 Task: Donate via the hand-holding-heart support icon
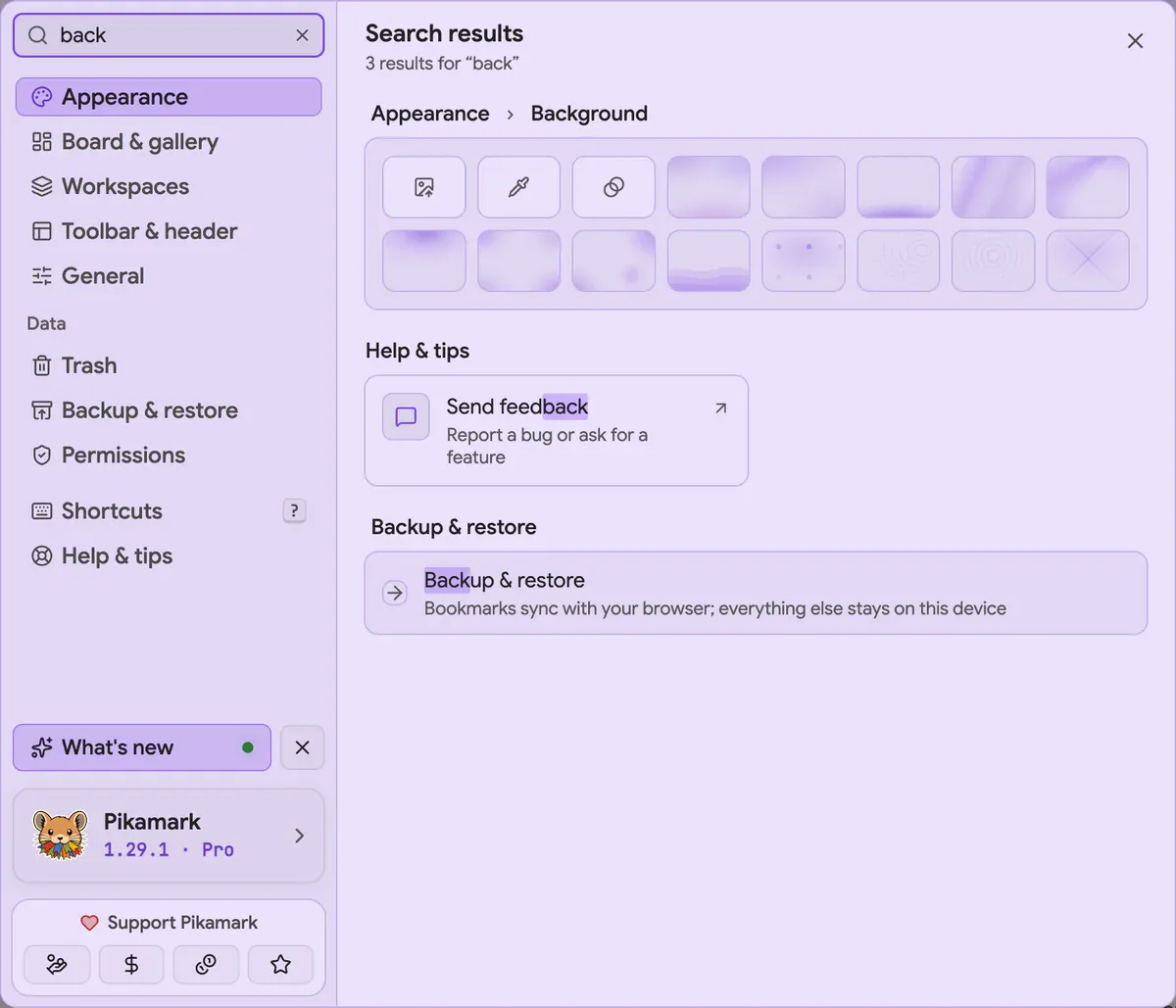pos(57,965)
